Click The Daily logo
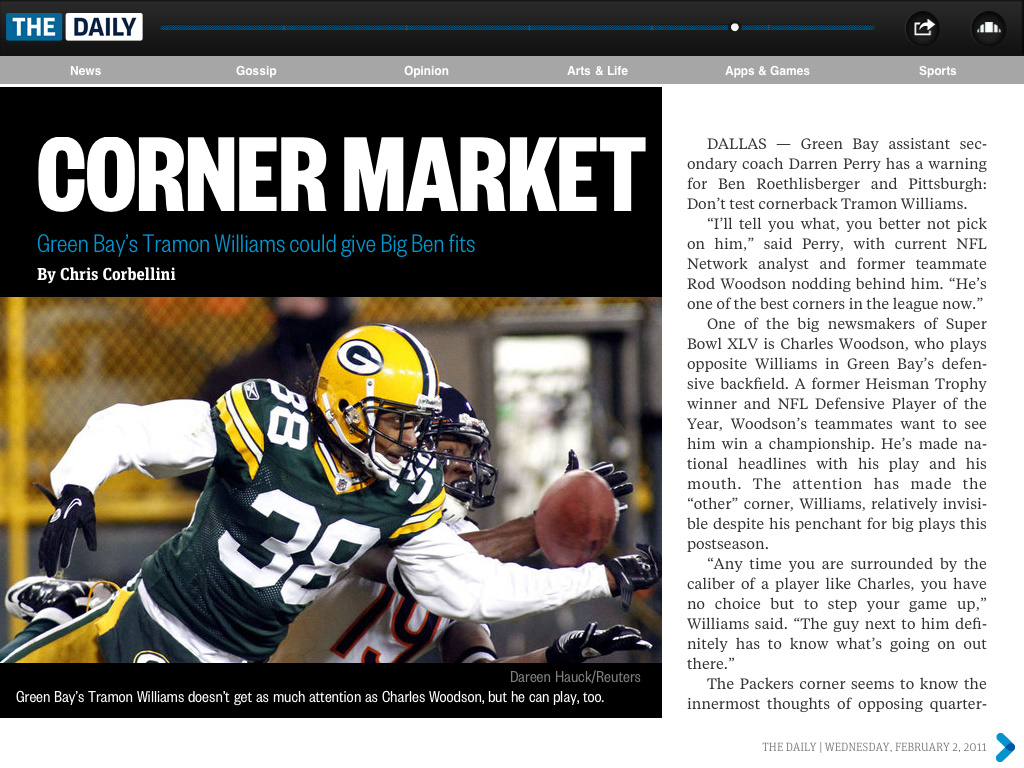The height and width of the screenshot is (768, 1024). (x=74, y=27)
